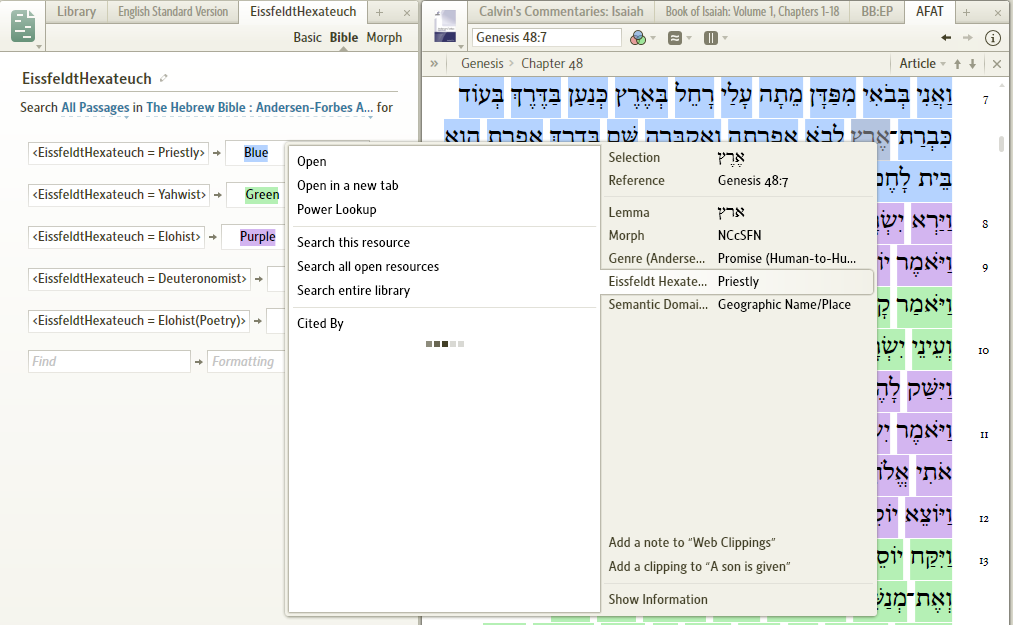
Task: Open the visual filters icon in AFAT toolbar
Action: point(638,38)
